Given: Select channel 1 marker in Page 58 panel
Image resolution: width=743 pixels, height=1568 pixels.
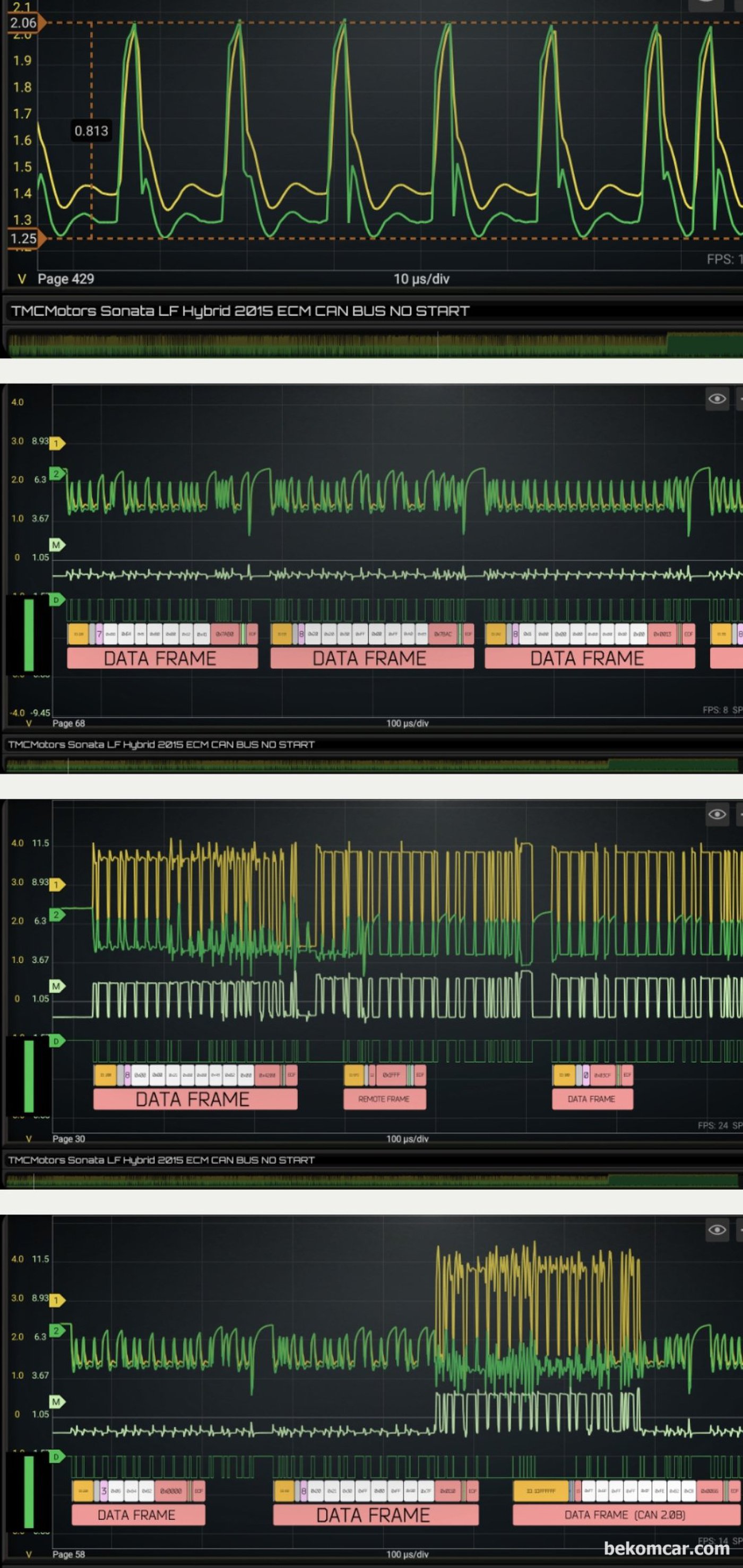Looking at the screenshot, I should click(x=57, y=1300).
